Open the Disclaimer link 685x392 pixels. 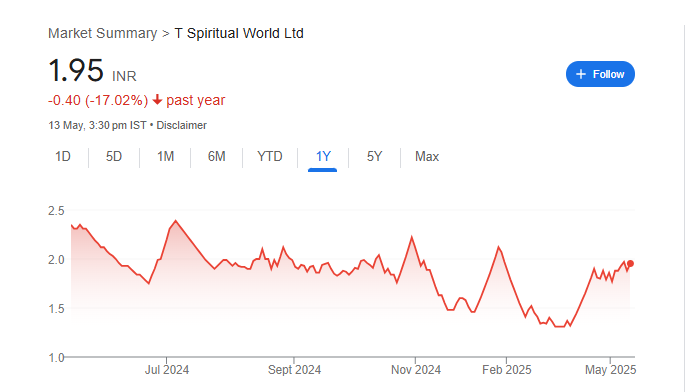[x=181, y=125]
